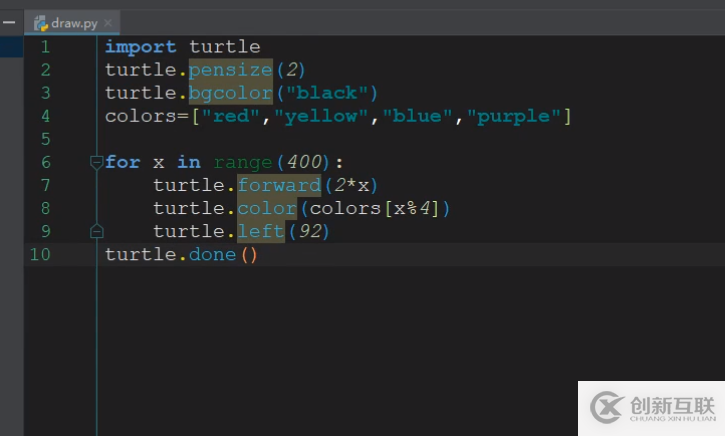
Task: Click the highlighted 'forward' method
Action: 279,185
